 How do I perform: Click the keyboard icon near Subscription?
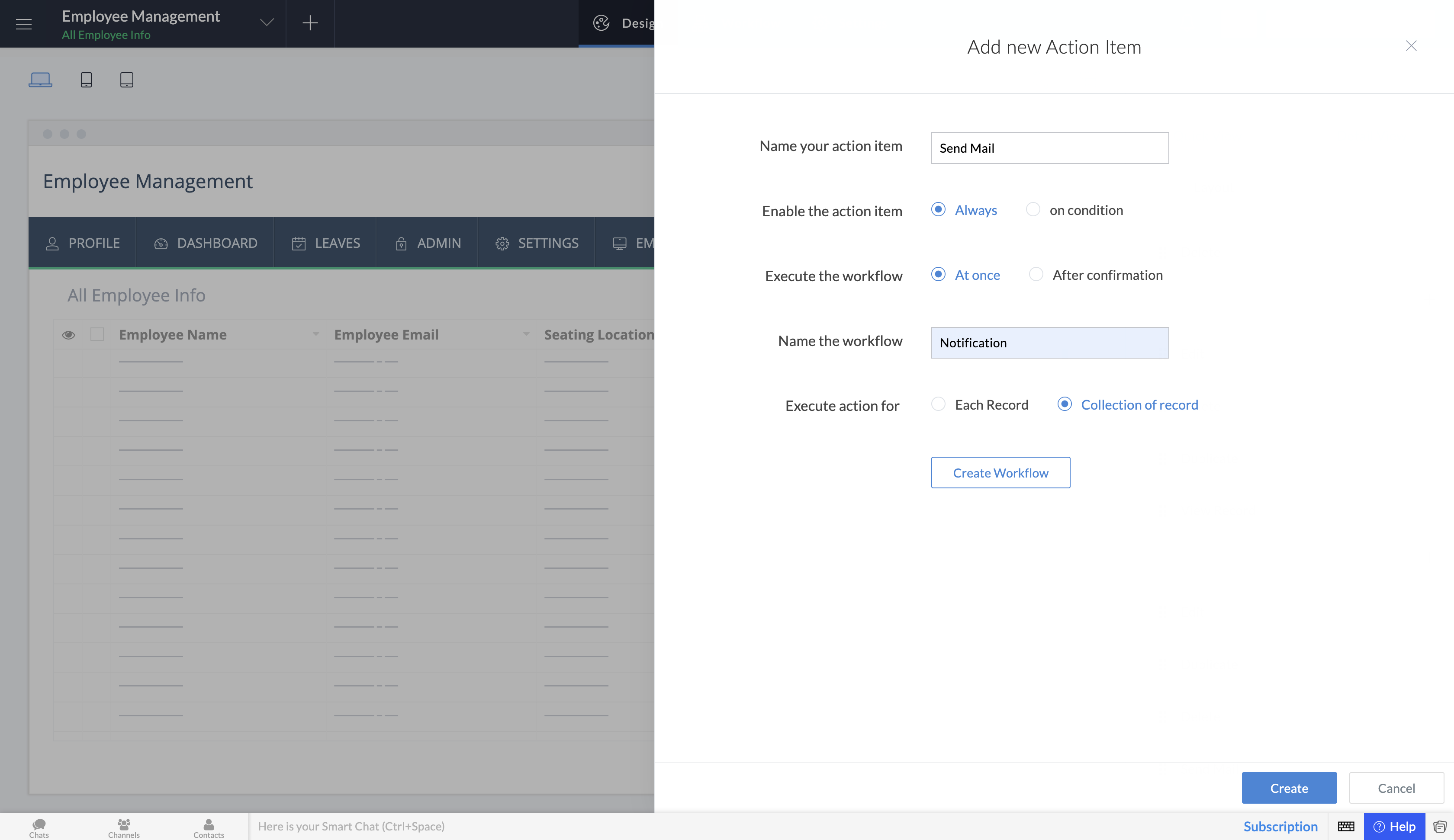tap(1345, 826)
